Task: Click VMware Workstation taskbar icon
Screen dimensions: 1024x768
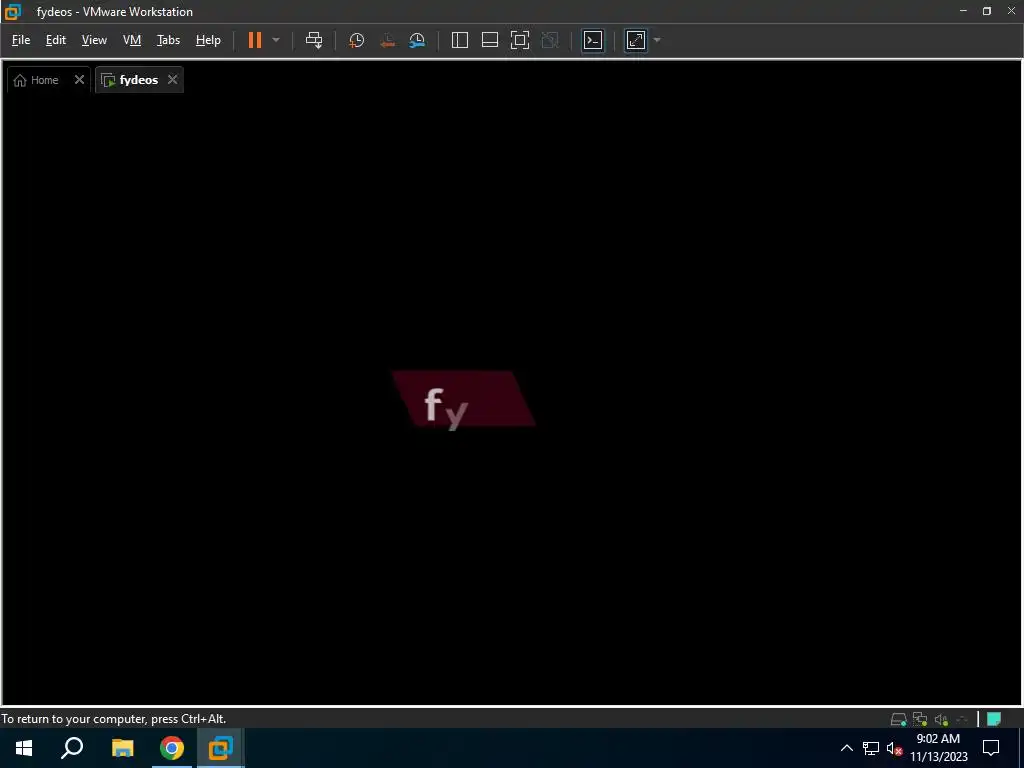Action: (x=221, y=748)
